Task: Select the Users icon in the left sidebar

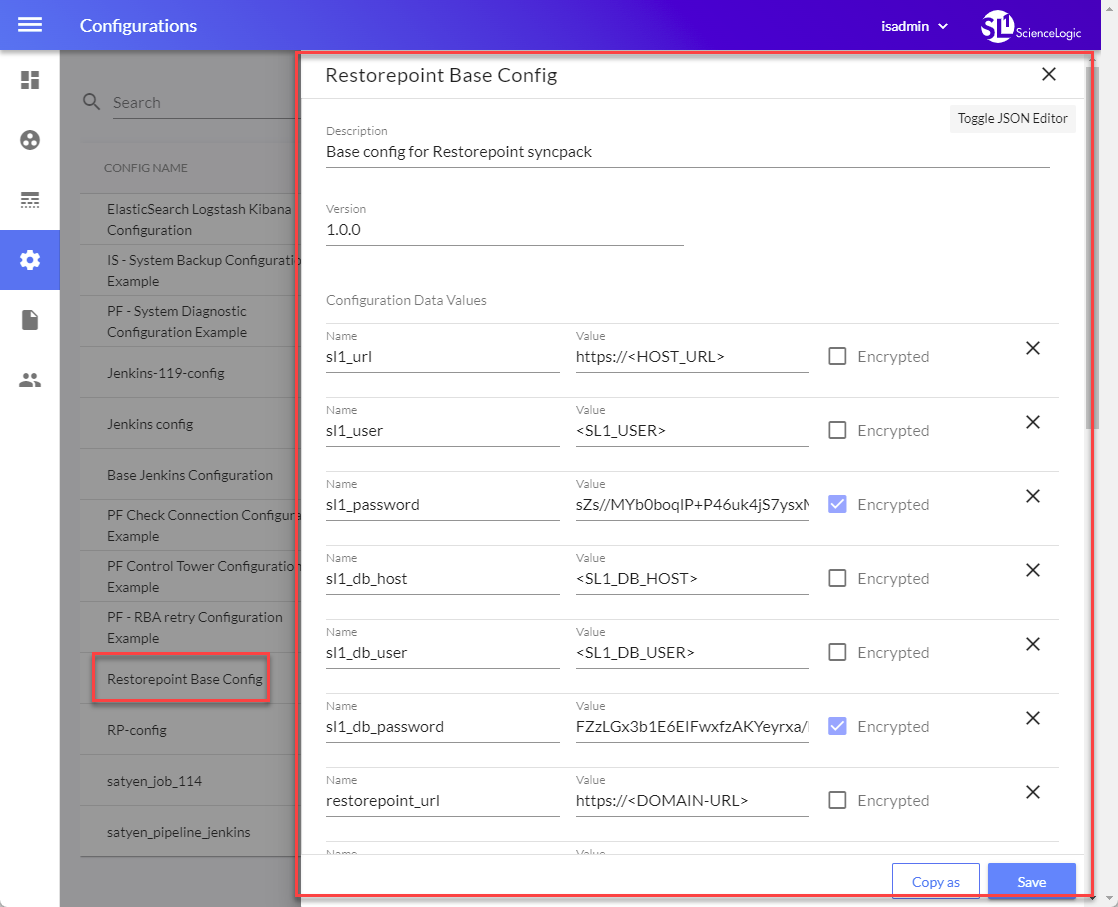Action: pos(30,380)
